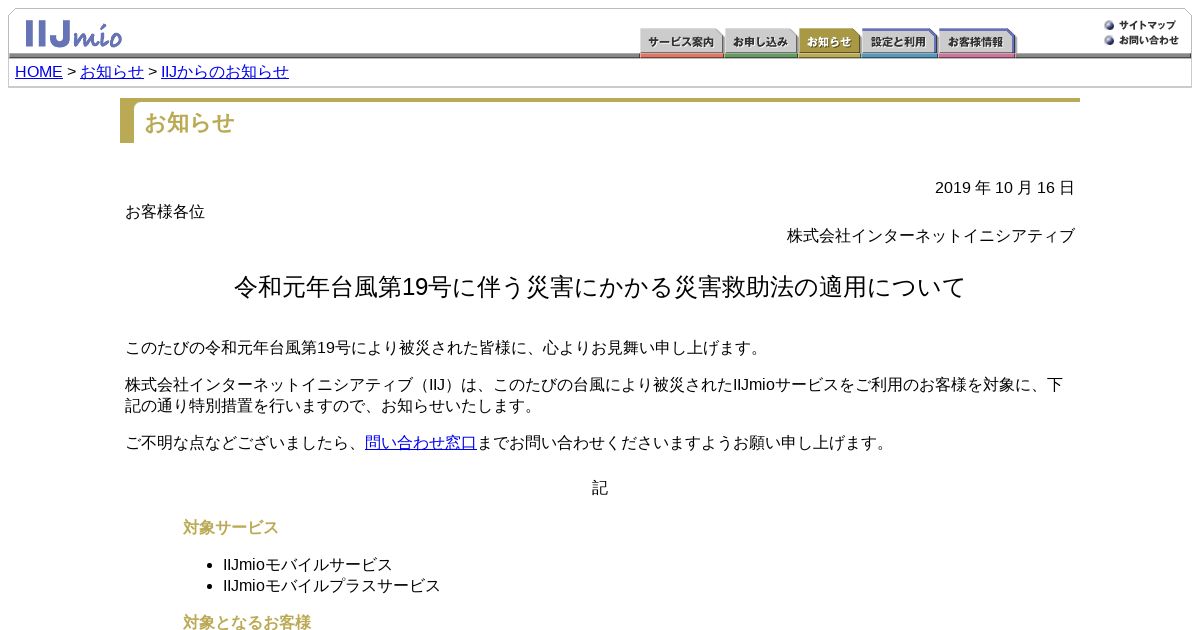Click the お知らせ breadcrumb link

112,72
